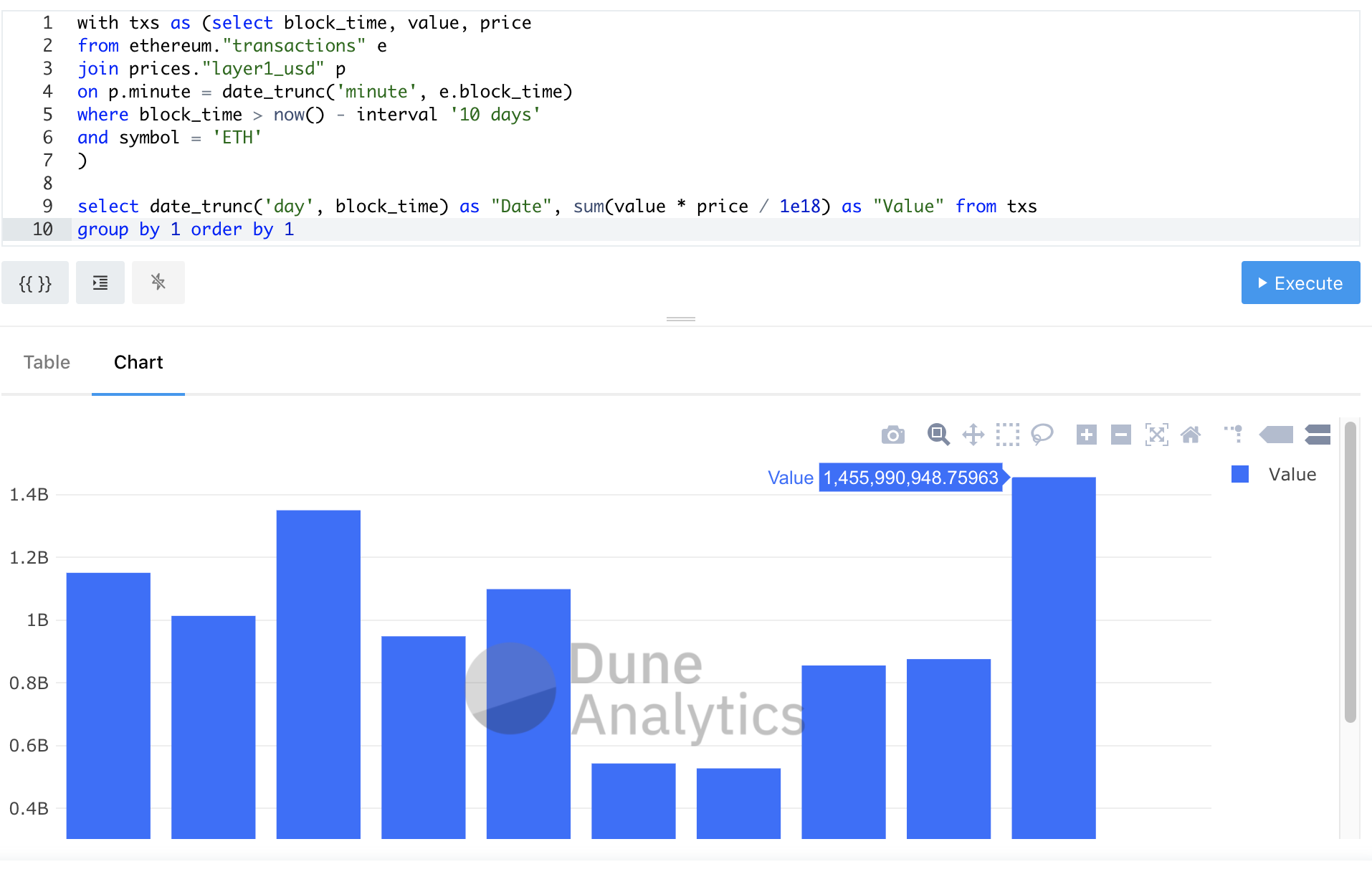
Task: Toggle spike lines on the chart
Action: [1234, 435]
